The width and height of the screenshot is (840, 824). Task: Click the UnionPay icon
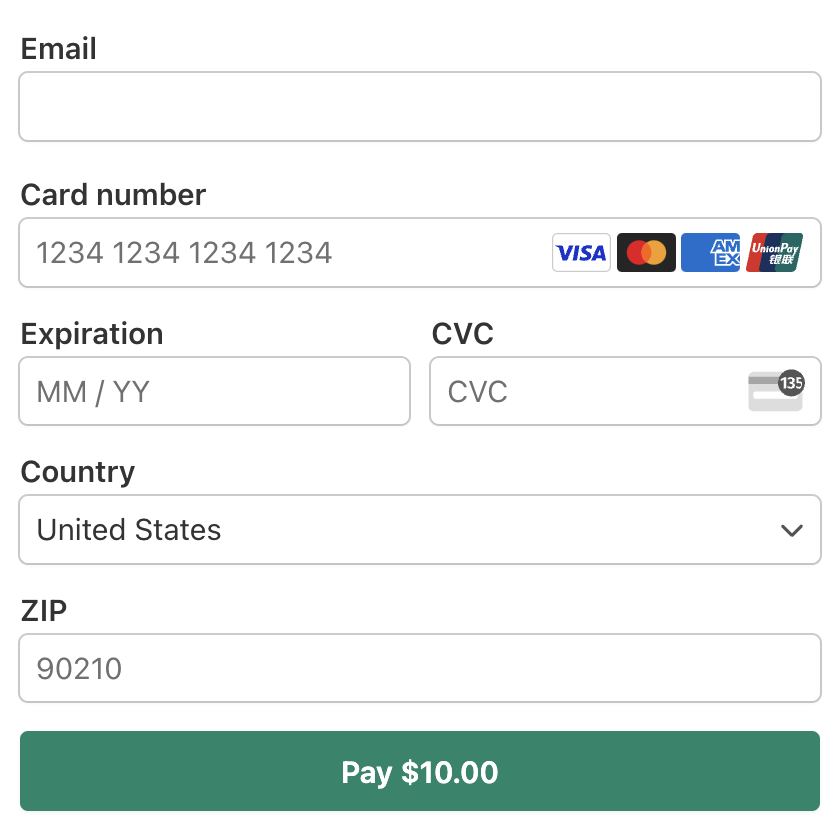(x=774, y=252)
